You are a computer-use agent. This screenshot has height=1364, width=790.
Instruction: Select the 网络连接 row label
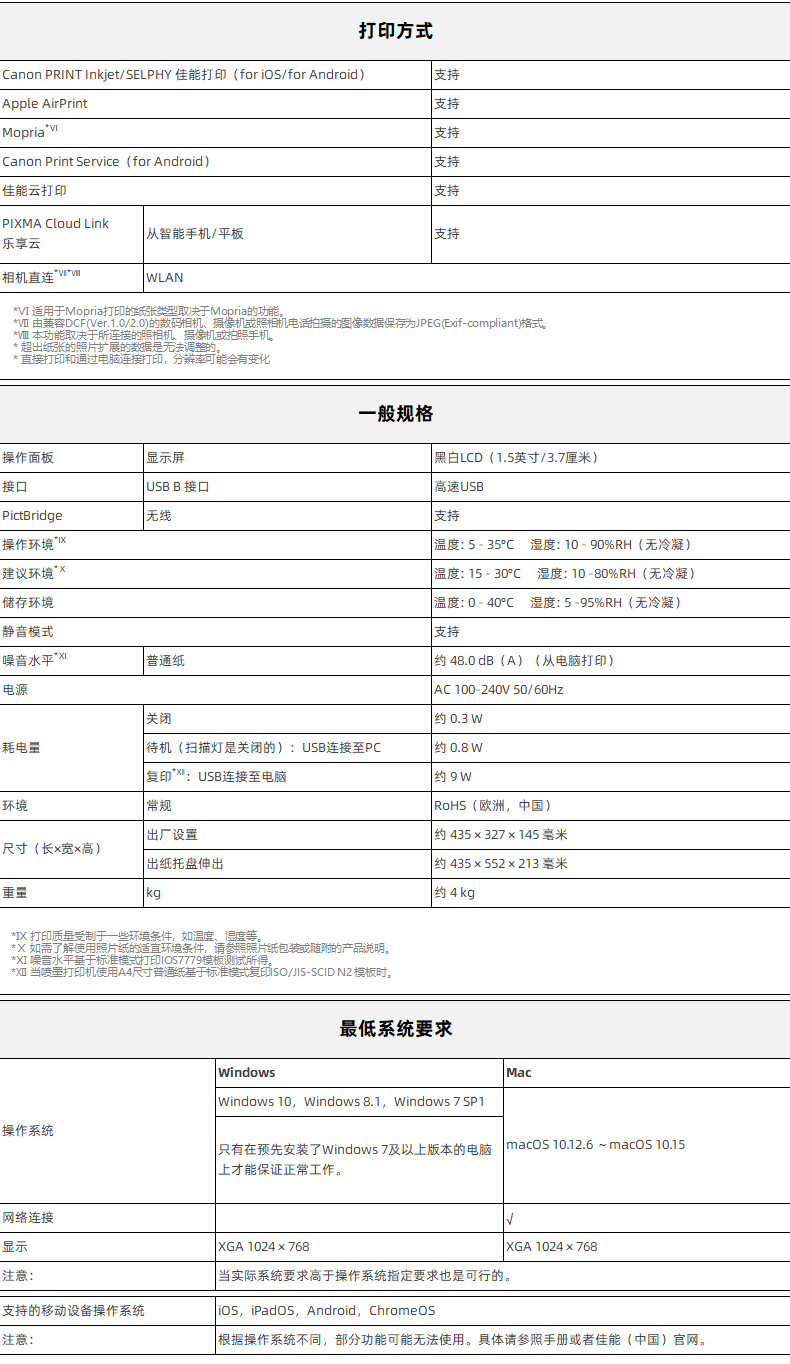[x=28, y=1217]
